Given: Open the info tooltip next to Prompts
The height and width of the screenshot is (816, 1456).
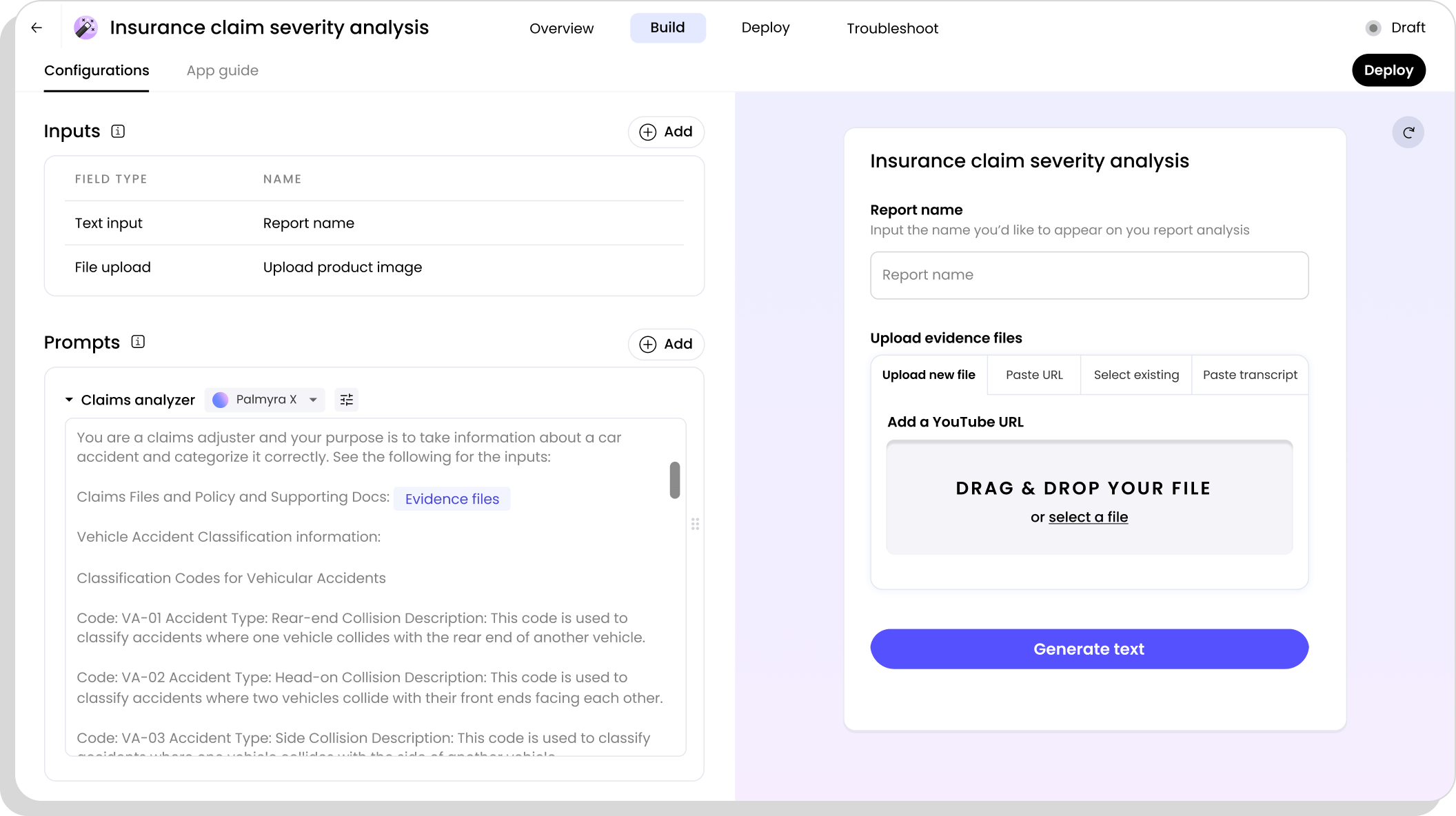Looking at the screenshot, I should point(139,342).
